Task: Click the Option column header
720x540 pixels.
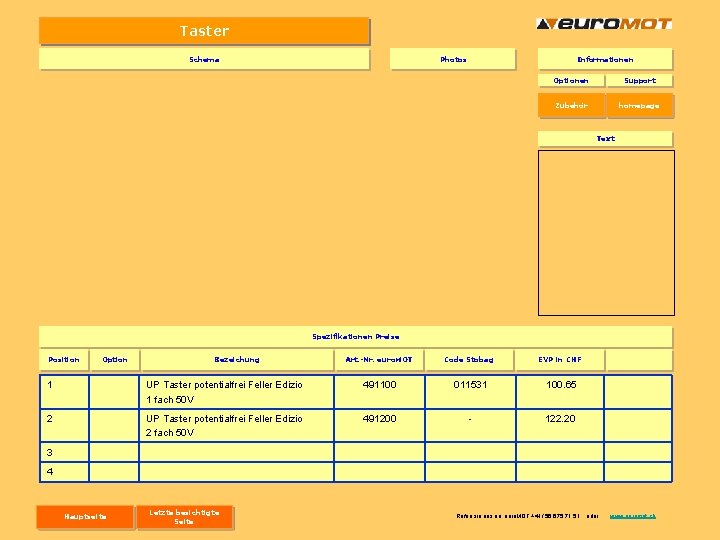Action: [114, 360]
